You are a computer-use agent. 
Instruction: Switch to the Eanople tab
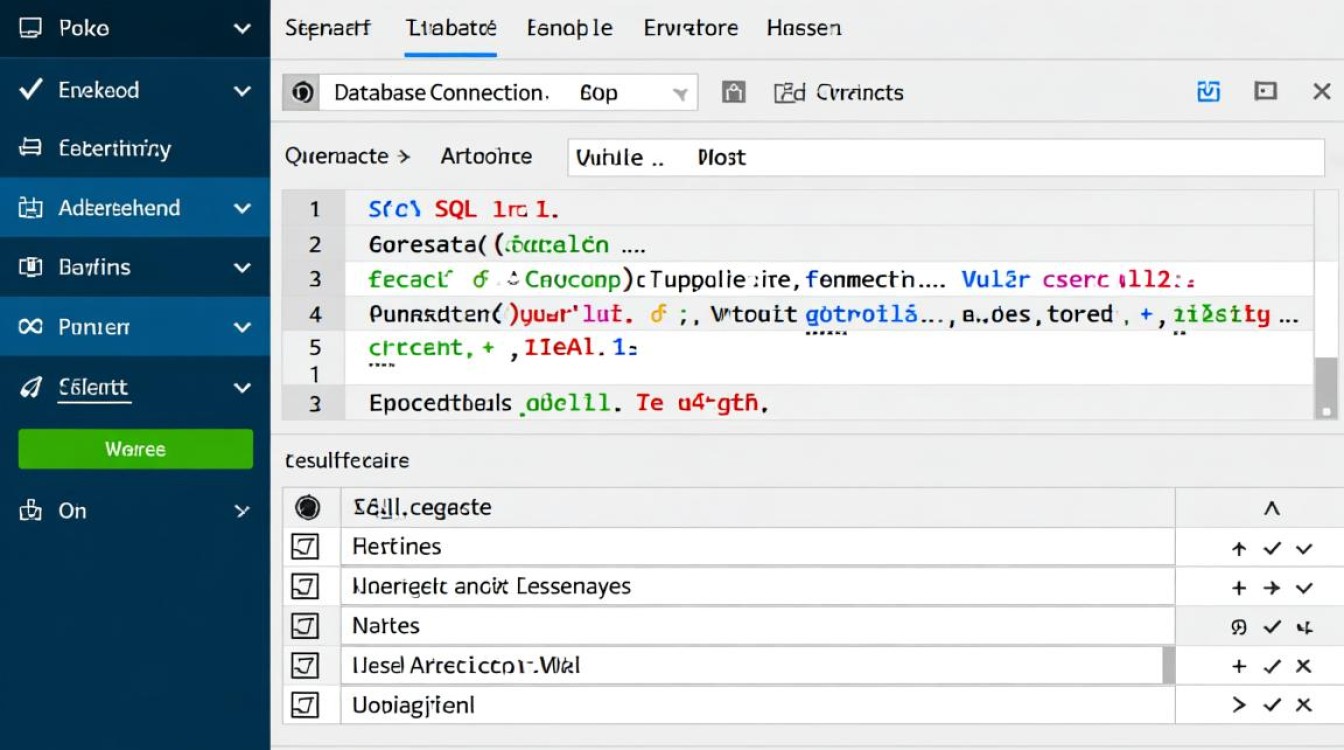(x=569, y=28)
